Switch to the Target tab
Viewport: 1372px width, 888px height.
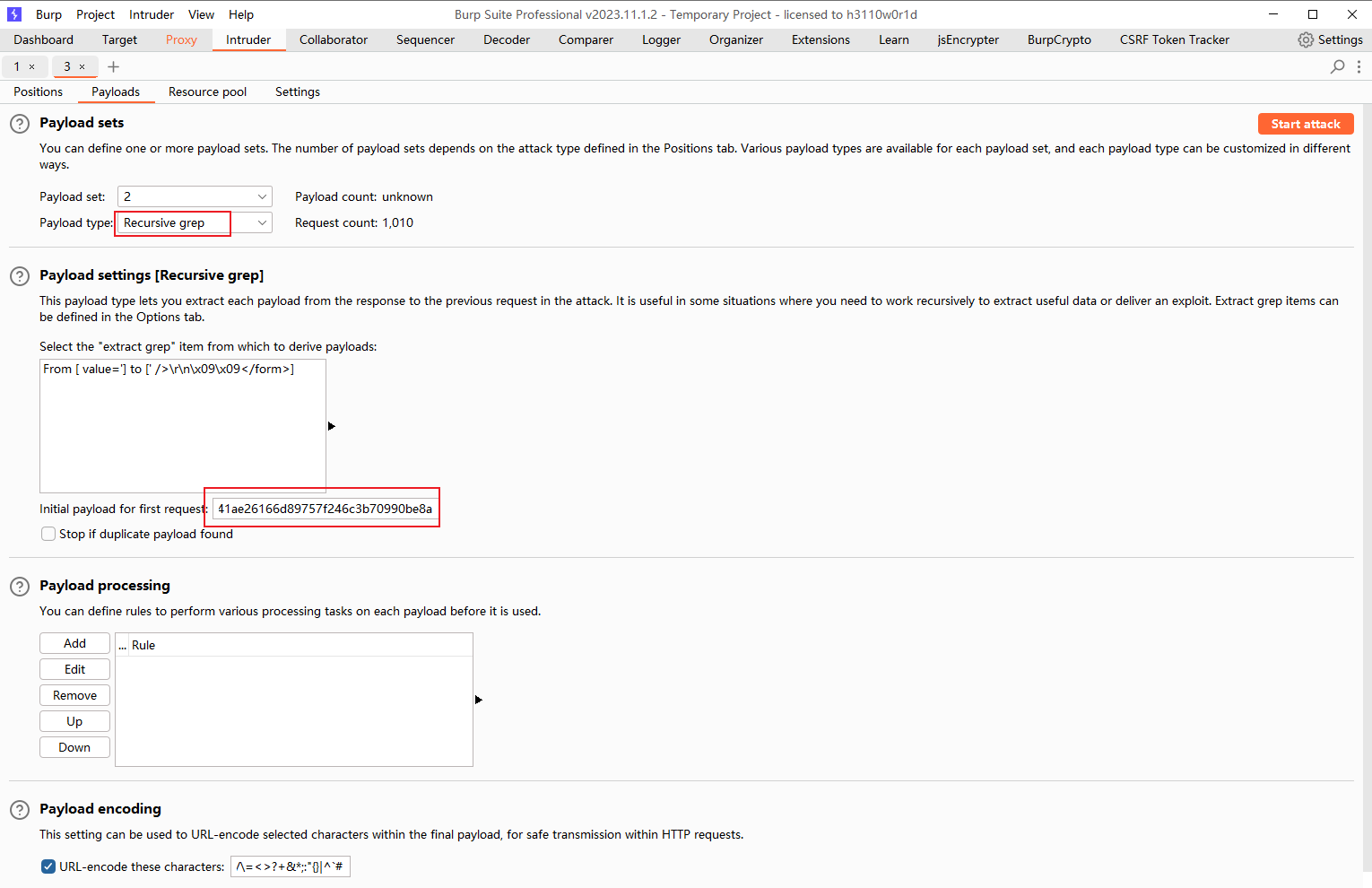tap(119, 39)
